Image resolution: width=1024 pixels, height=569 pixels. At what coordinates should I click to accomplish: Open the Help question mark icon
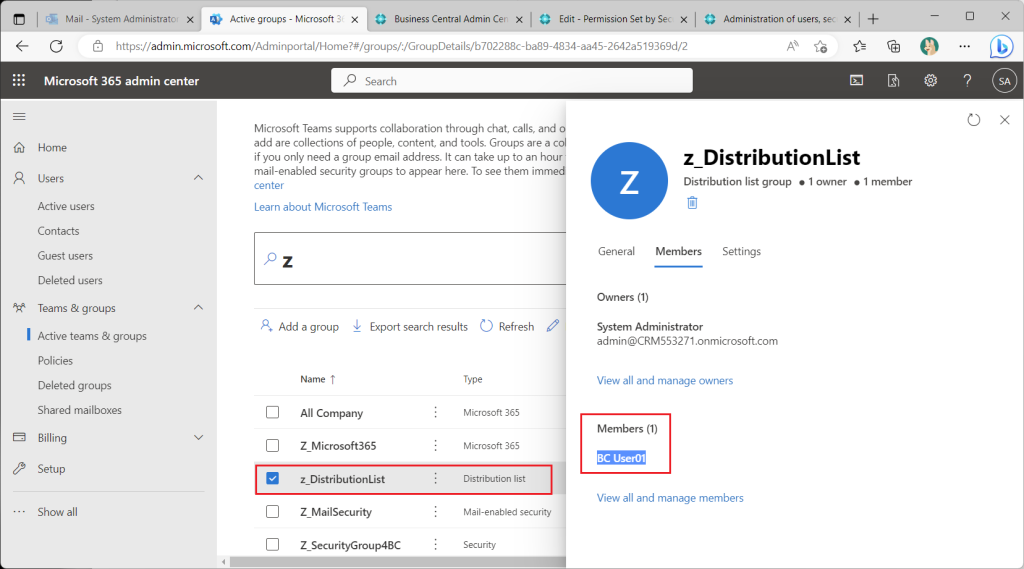(967, 80)
